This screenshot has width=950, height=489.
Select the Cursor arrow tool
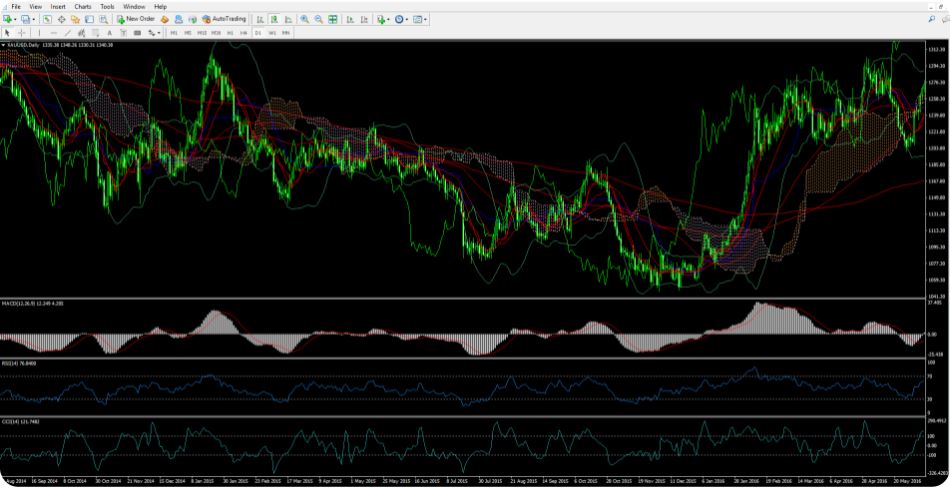pos(7,33)
